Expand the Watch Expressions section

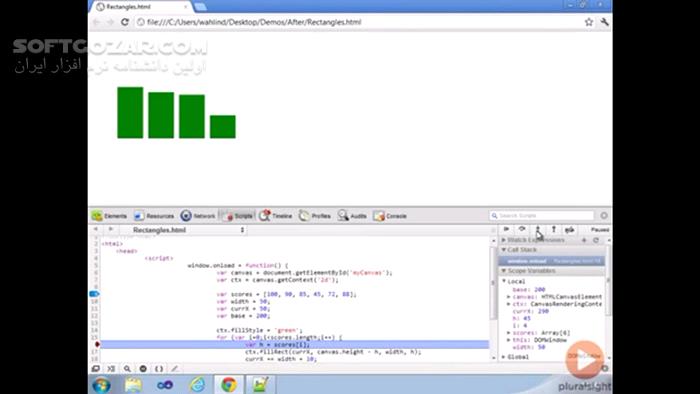point(504,240)
